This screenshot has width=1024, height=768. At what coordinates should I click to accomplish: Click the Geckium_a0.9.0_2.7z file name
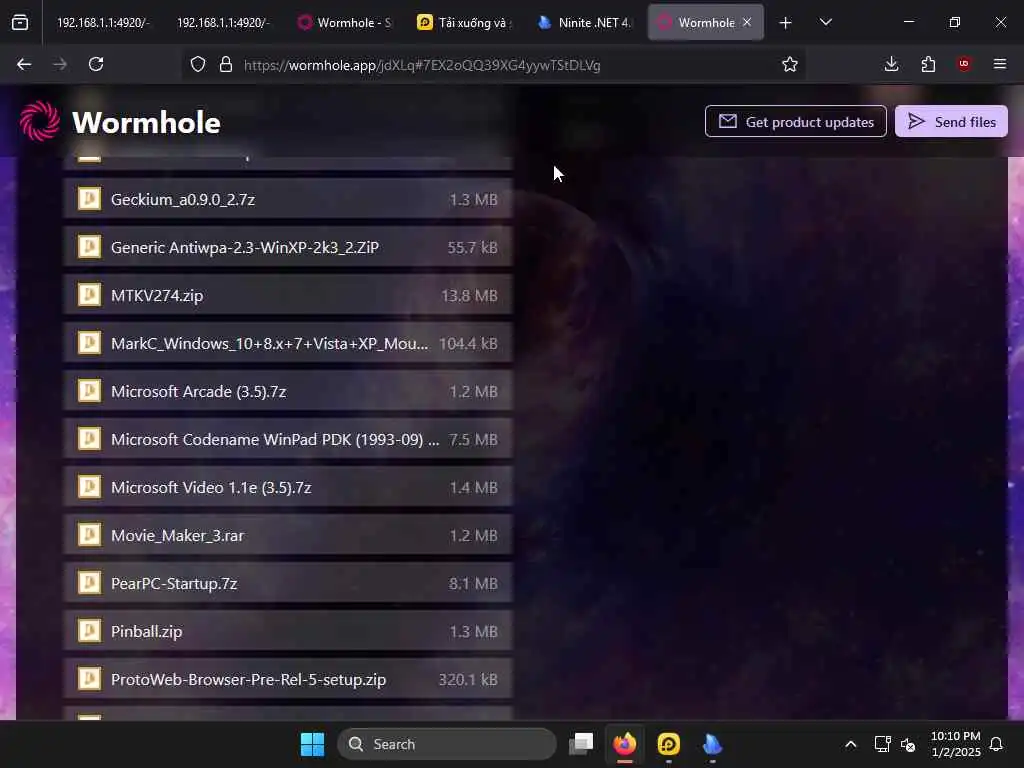(183, 199)
